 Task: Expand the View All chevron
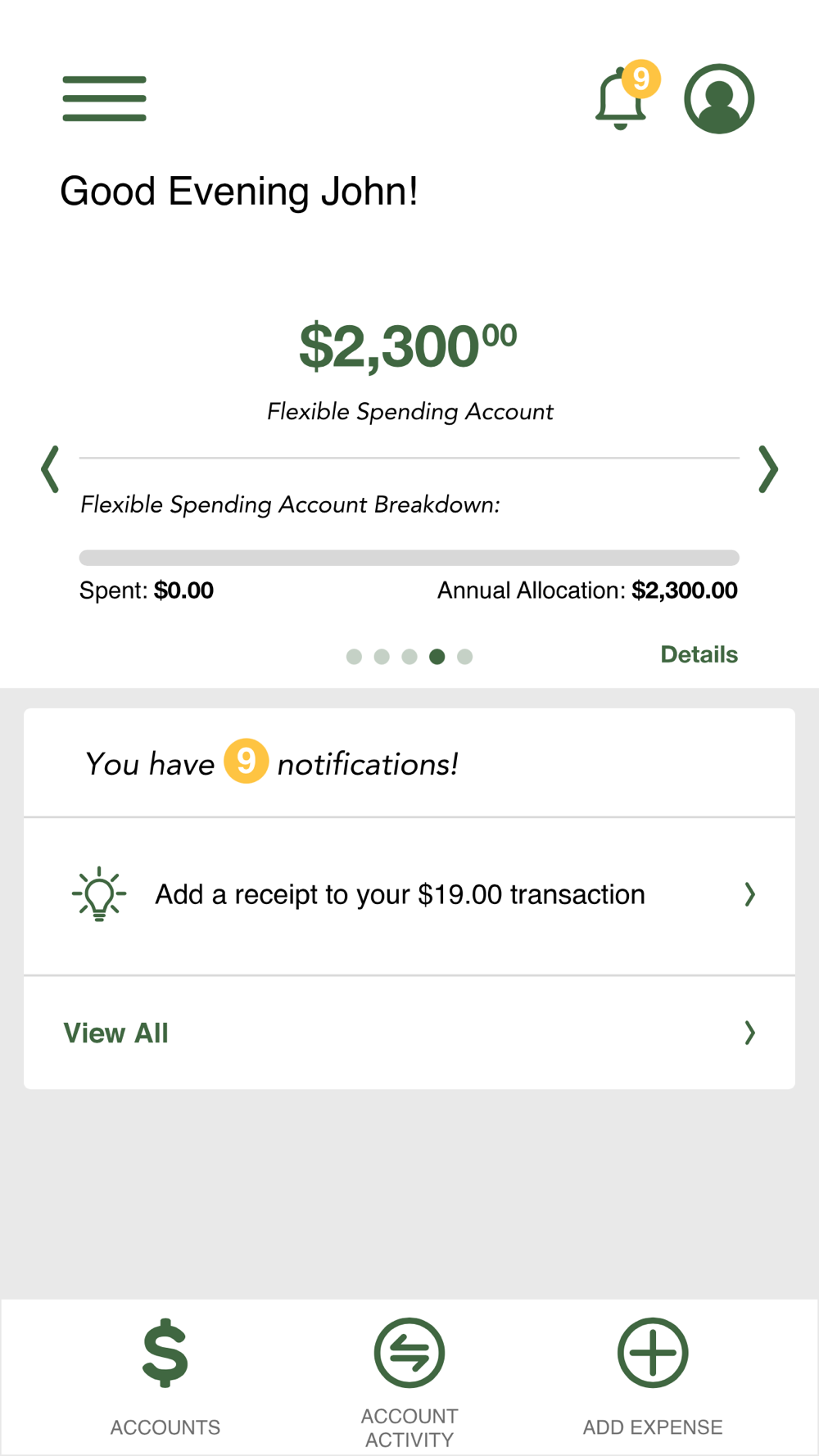coord(749,1033)
